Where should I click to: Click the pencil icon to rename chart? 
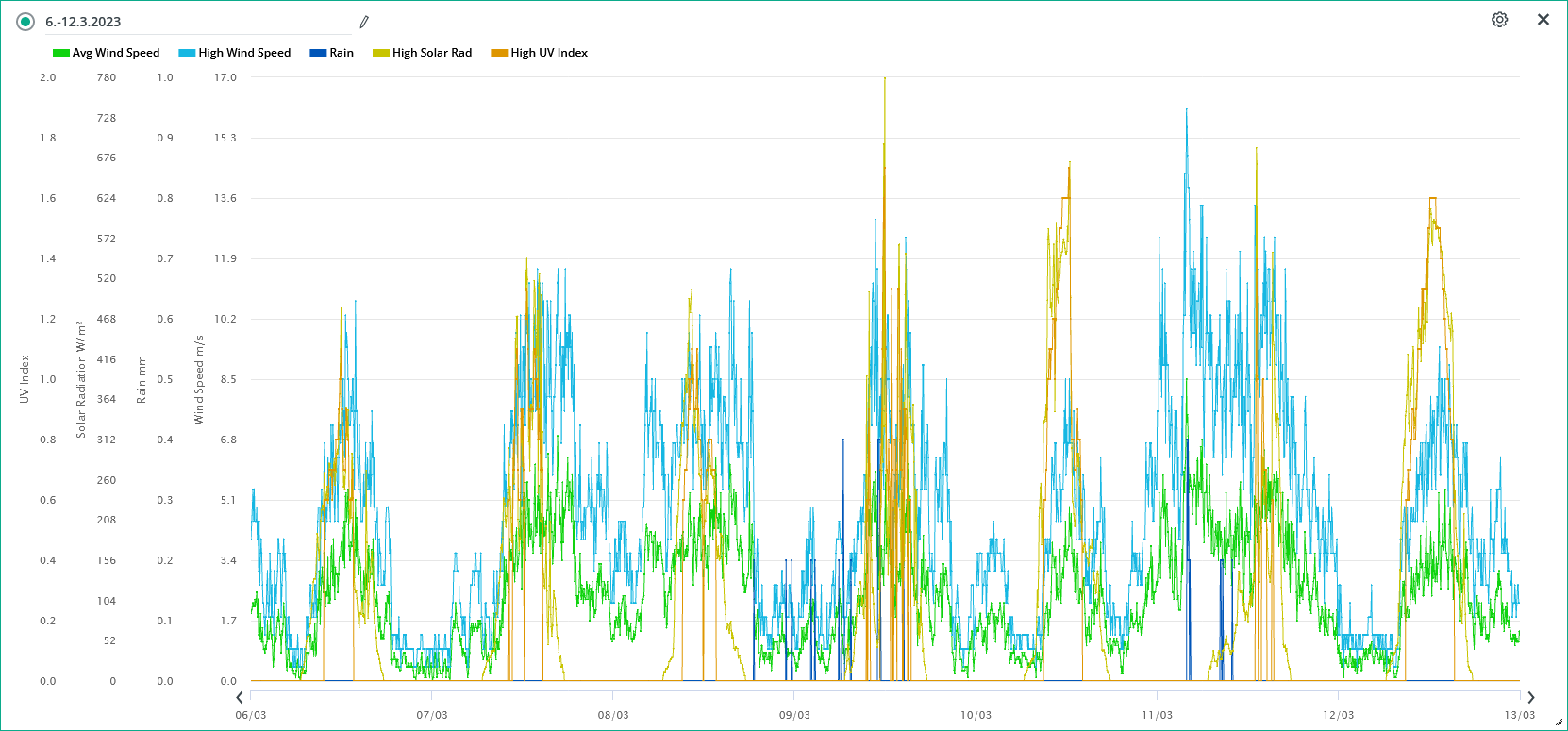pyautogui.click(x=364, y=22)
